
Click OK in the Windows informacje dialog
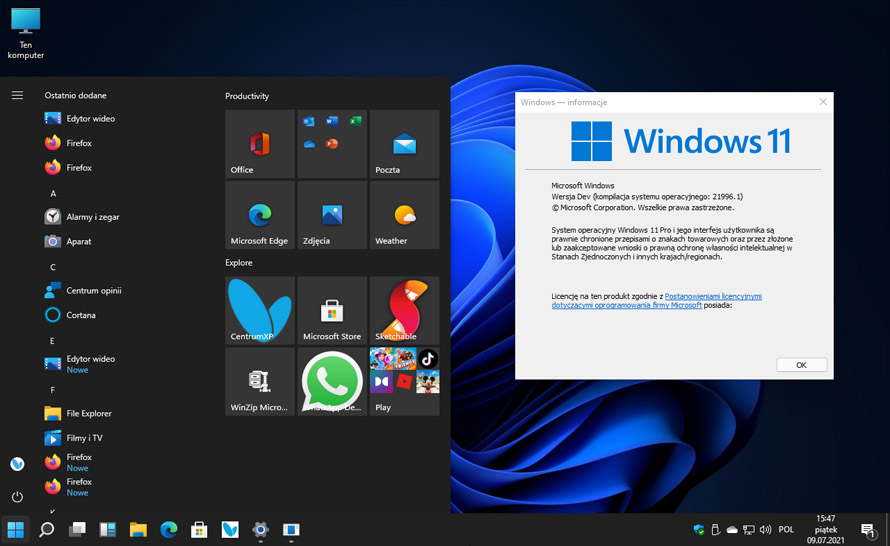point(801,365)
